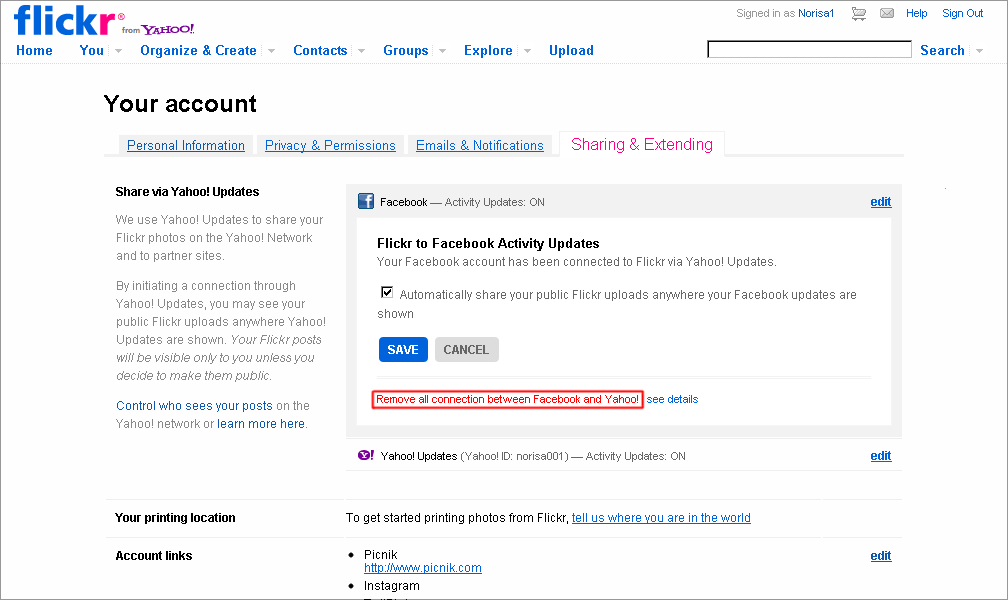Select the Sharing & Extending tab
The height and width of the screenshot is (600, 1008).
pos(642,144)
